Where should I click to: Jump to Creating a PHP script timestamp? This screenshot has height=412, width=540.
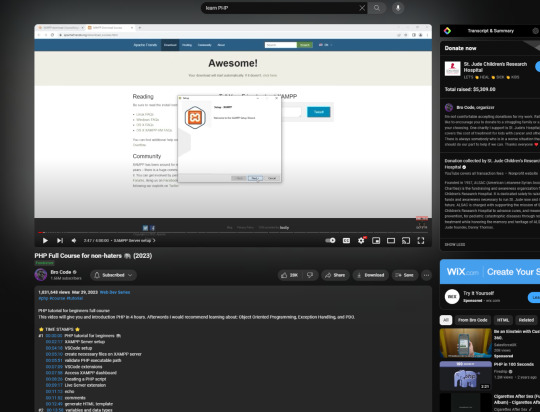pyautogui.click(x=54, y=379)
